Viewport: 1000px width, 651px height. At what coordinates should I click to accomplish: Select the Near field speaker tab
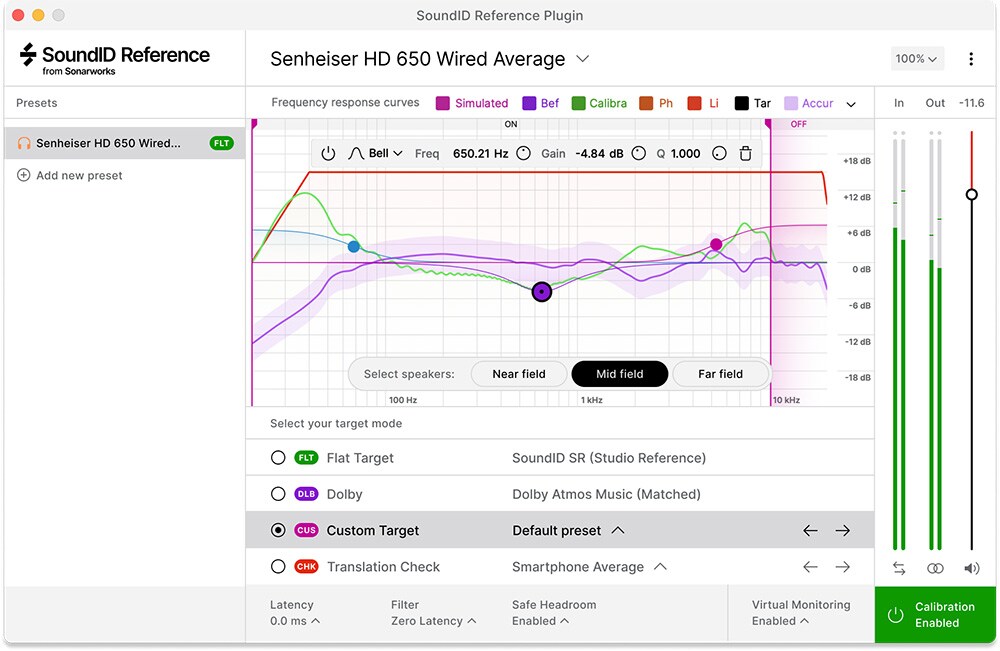pos(518,374)
